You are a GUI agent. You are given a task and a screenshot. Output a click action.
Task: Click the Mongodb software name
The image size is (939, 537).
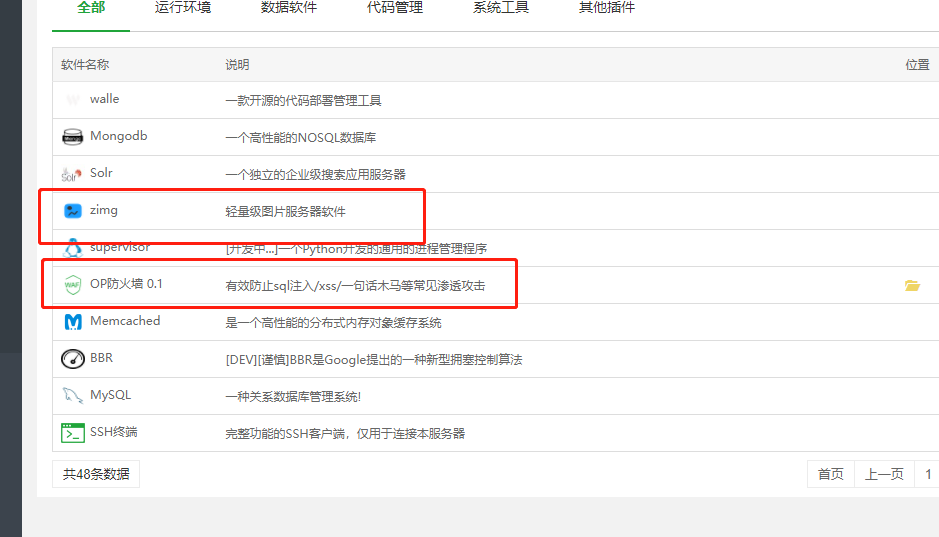click(119, 136)
